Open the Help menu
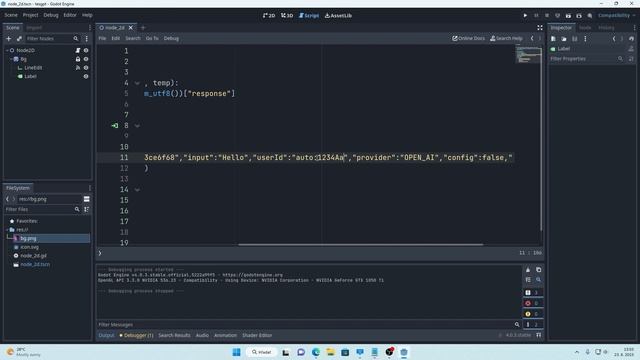This screenshot has width=640, height=360. [x=87, y=15]
